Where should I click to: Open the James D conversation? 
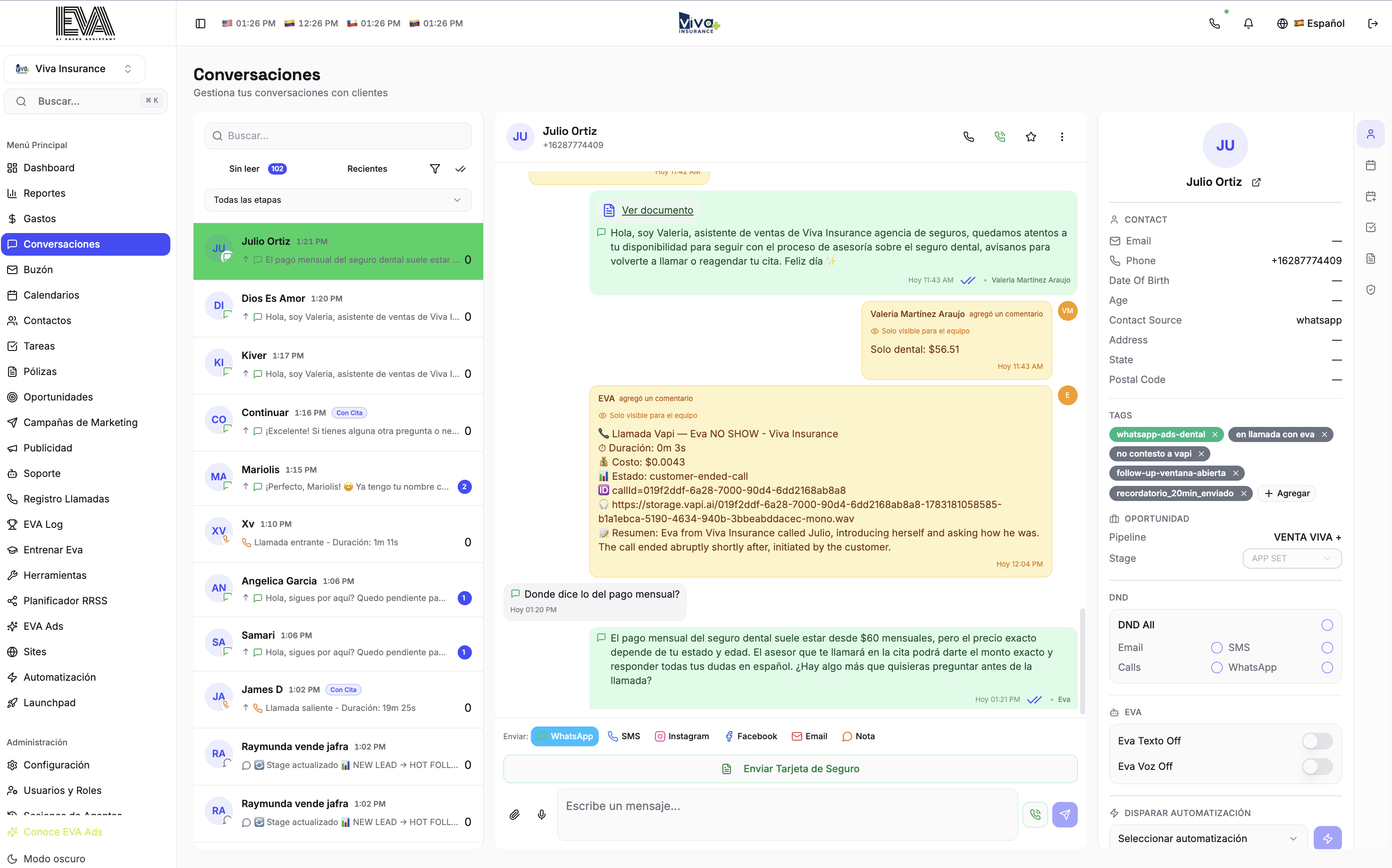click(338, 699)
